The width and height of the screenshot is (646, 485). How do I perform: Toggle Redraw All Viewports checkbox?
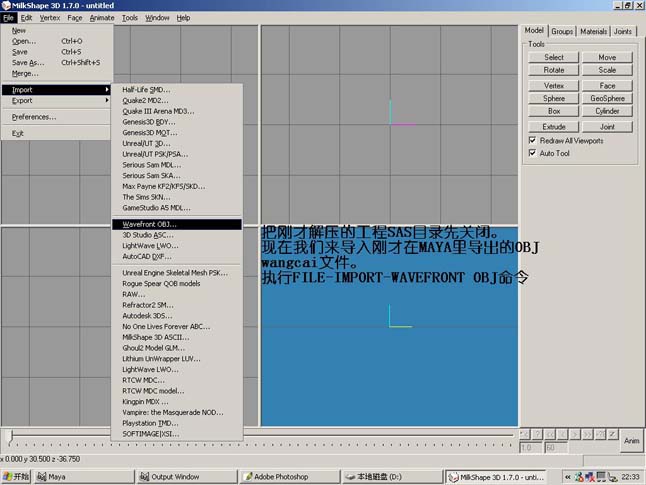click(532, 140)
